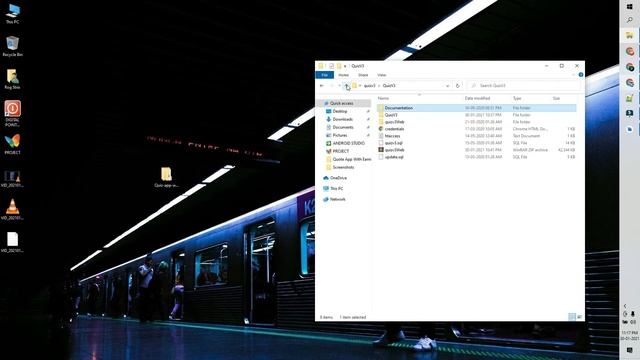The width and height of the screenshot is (640, 360).
Task: Select the Quiz-app folder in the desktop's middle
Action: [166, 177]
